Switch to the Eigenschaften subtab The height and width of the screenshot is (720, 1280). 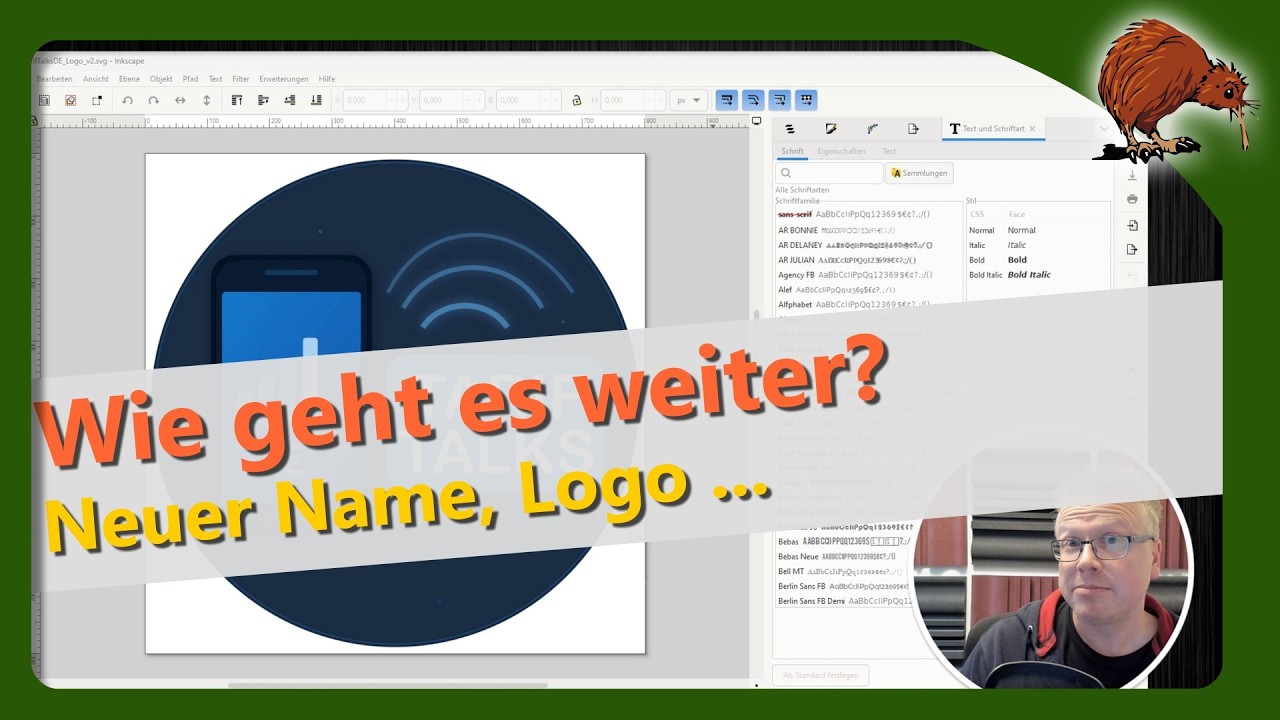[842, 151]
